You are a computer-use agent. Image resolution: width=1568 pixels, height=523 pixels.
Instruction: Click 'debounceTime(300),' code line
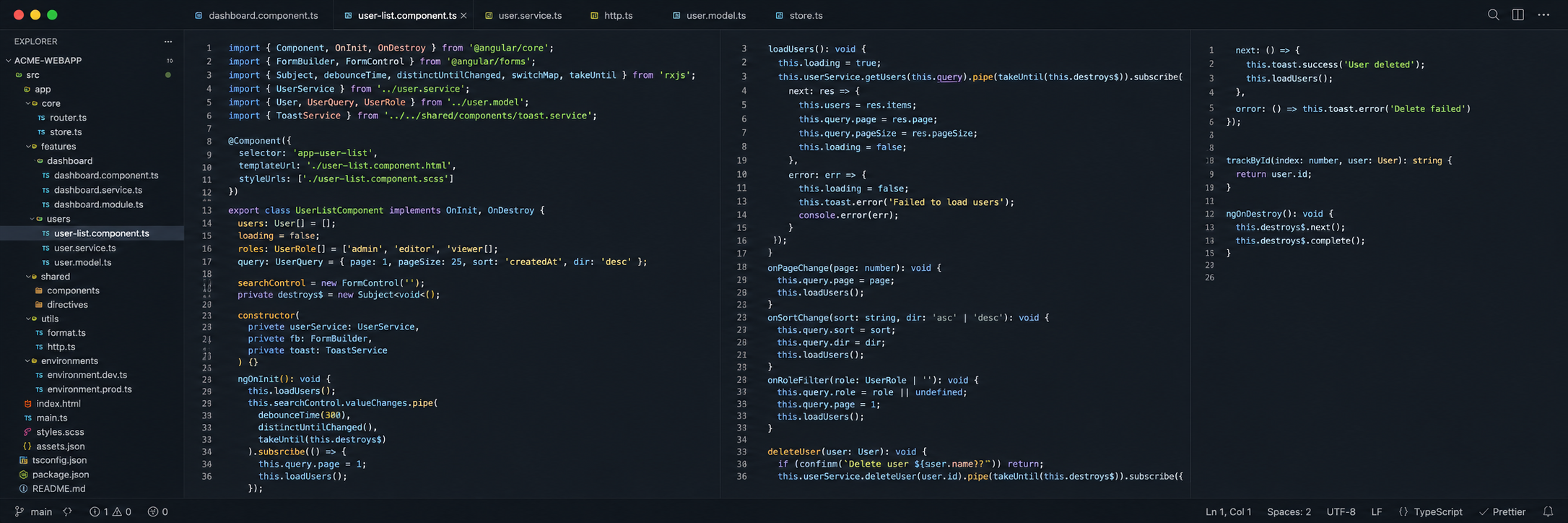(x=305, y=415)
